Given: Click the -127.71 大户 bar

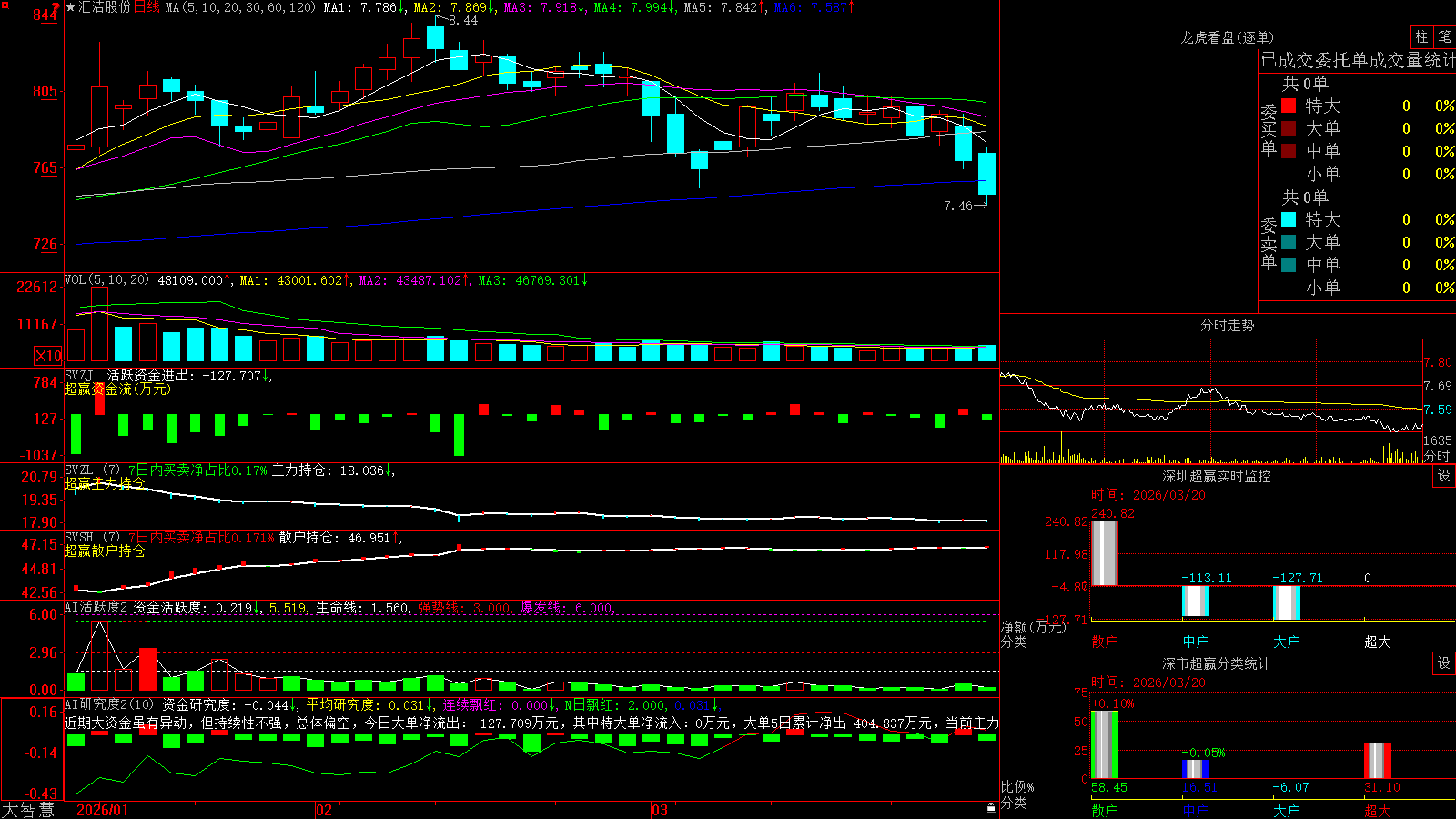Looking at the screenshot, I should coord(1287,603).
